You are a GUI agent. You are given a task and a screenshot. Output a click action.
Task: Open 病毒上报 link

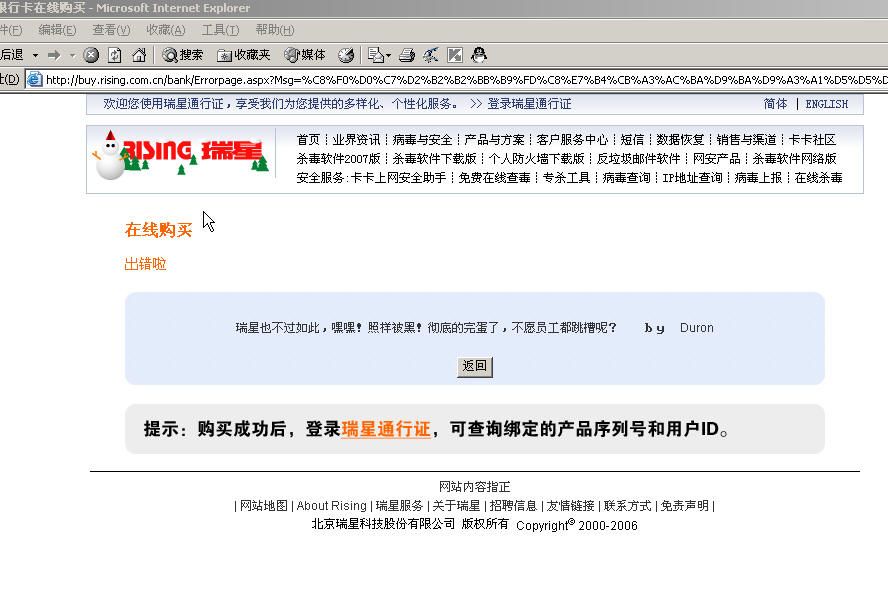tap(758, 178)
